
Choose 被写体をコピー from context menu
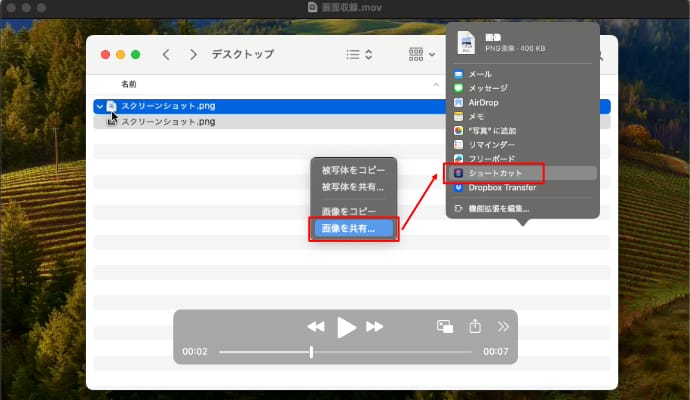(x=353, y=171)
